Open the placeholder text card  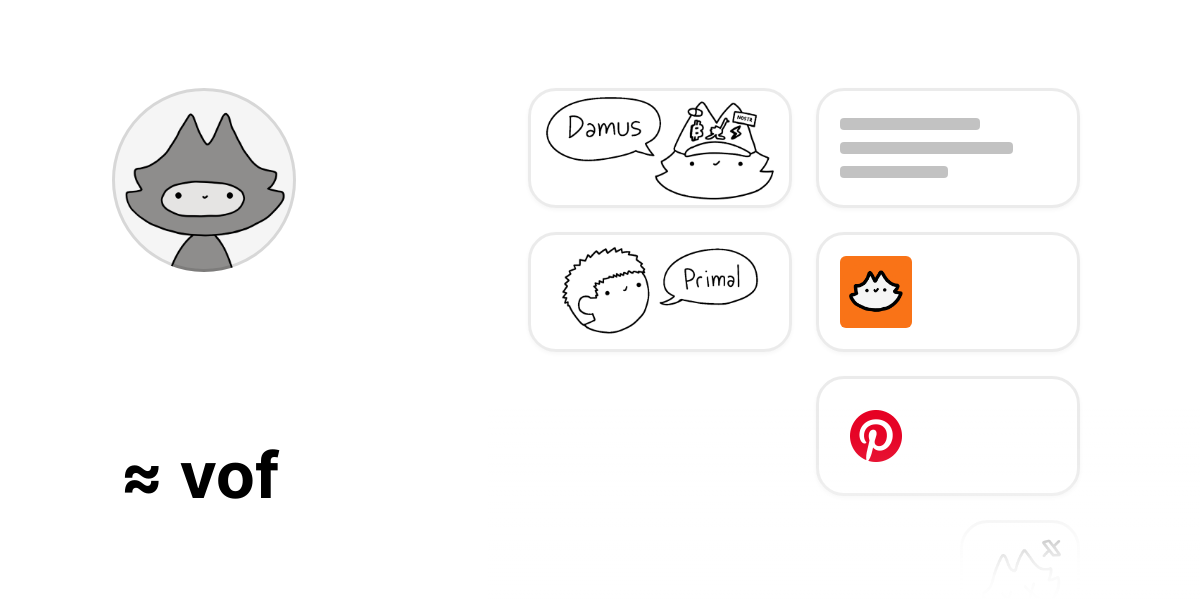coord(948,148)
